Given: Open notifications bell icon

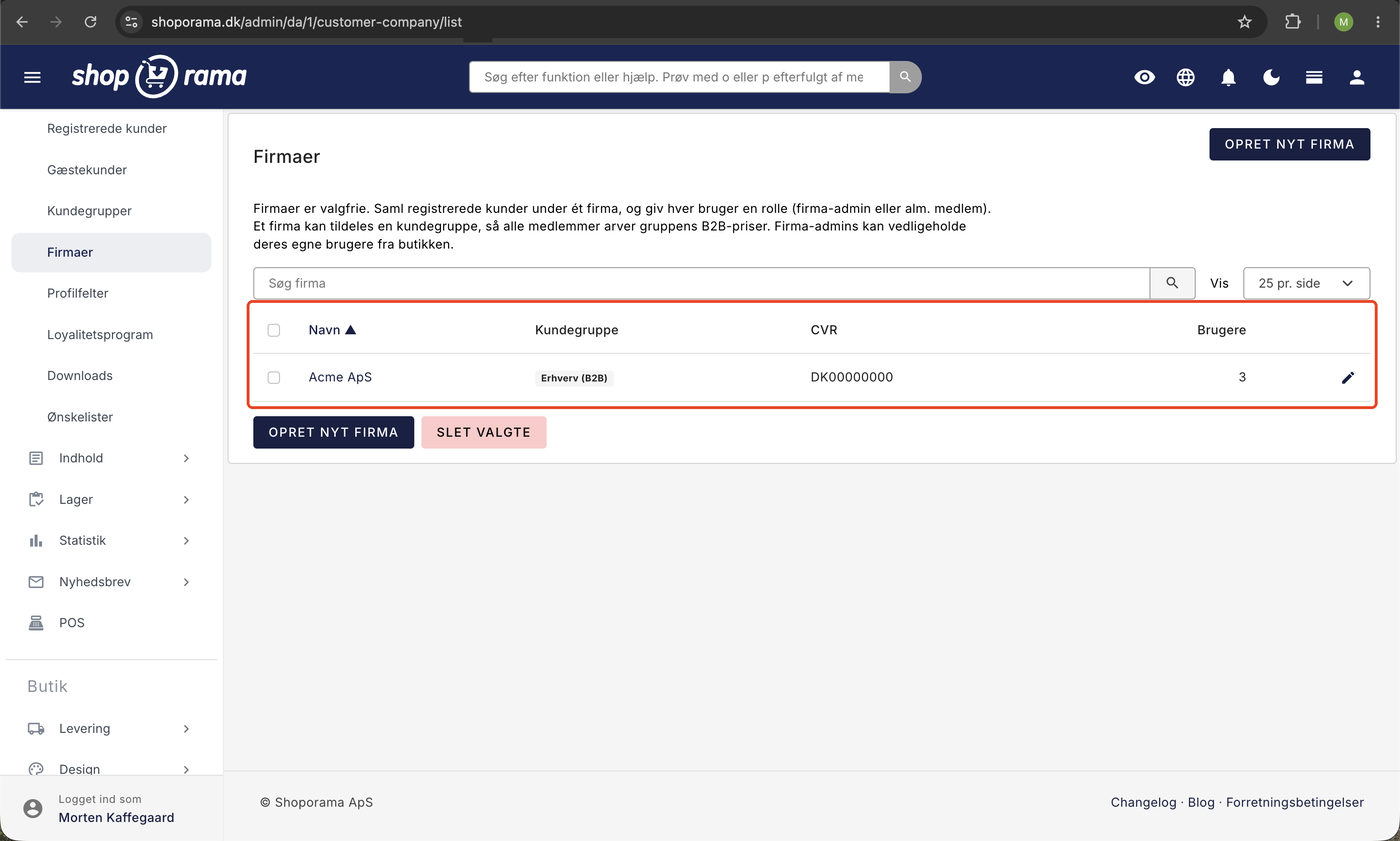Looking at the screenshot, I should pyautogui.click(x=1229, y=77).
